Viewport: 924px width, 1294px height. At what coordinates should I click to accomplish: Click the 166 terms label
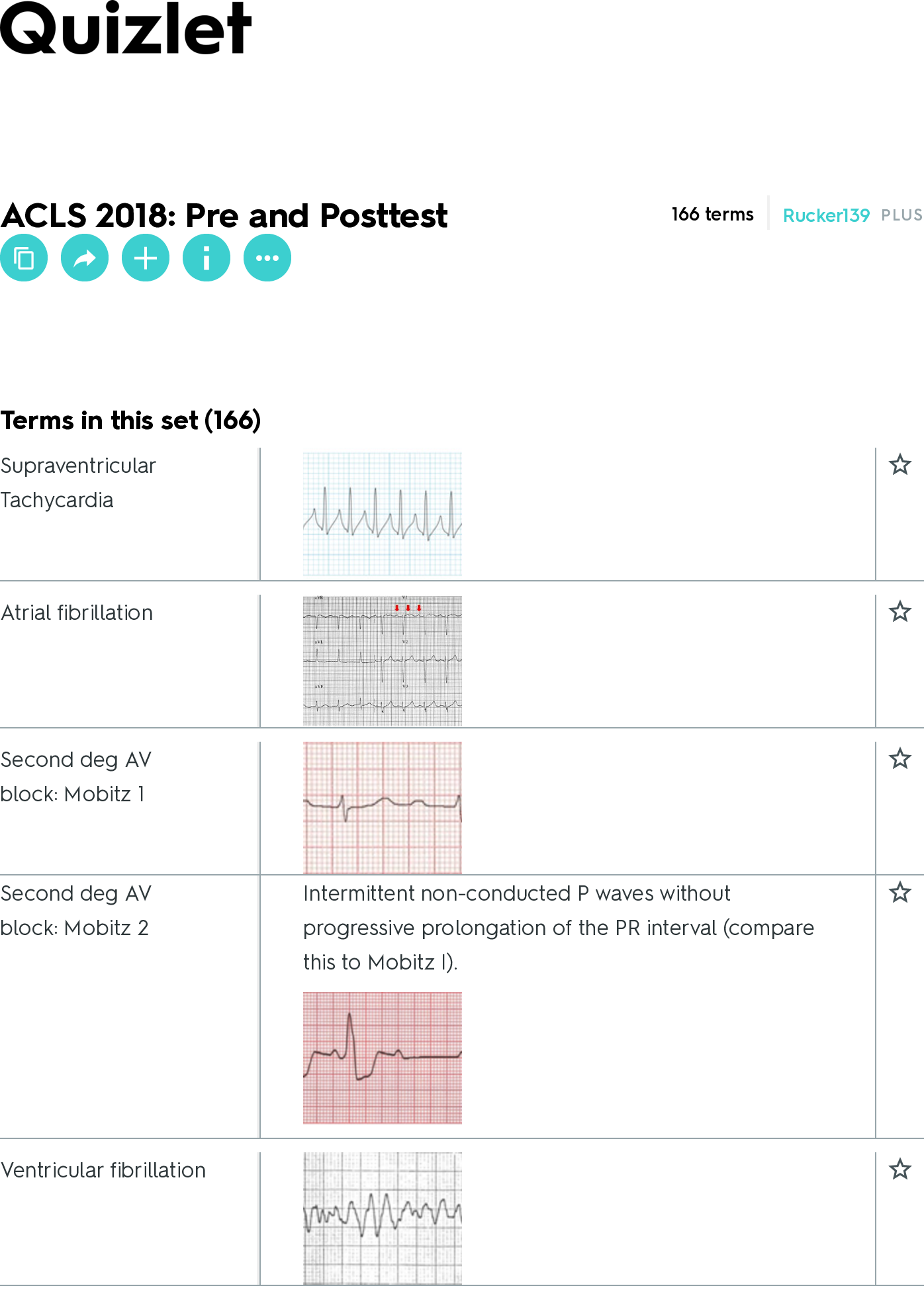click(x=712, y=214)
